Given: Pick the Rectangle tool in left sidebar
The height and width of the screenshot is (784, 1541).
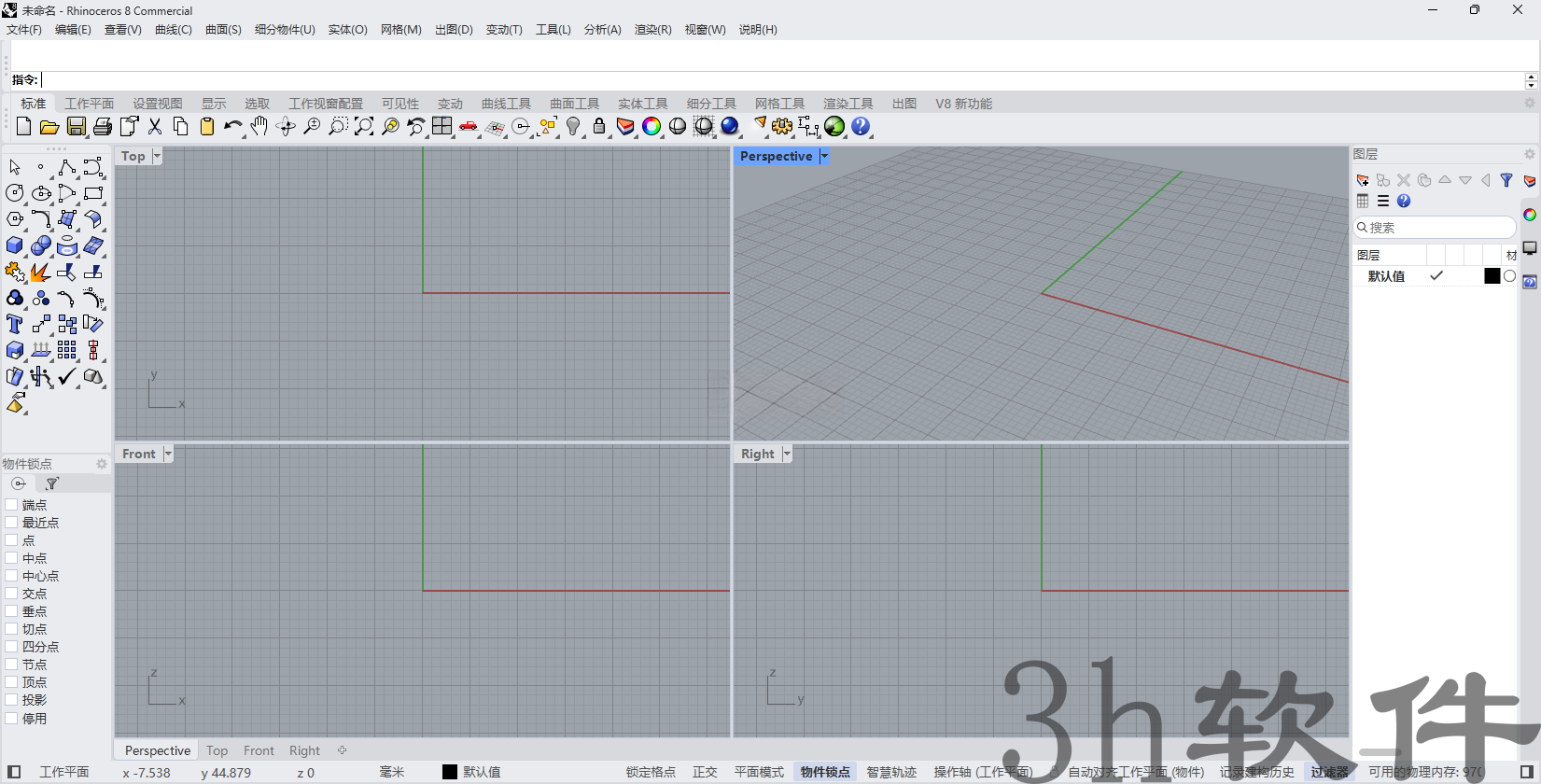Looking at the screenshot, I should pos(93,193).
